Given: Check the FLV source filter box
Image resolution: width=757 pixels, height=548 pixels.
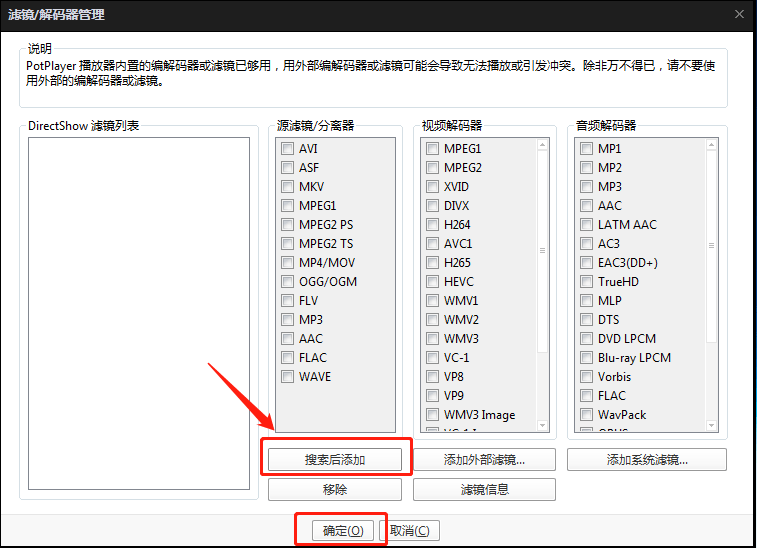Looking at the screenshot, I should coord(287,301).
